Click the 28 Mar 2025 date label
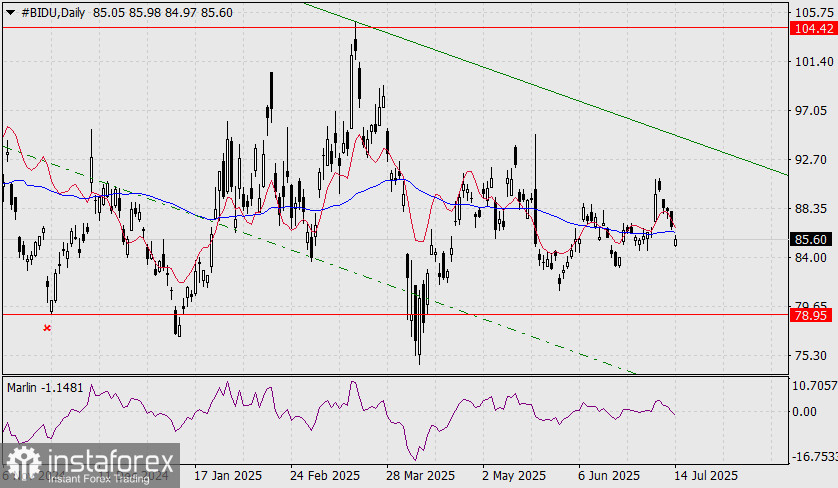The image size is (838, 488). click(421, 475)
